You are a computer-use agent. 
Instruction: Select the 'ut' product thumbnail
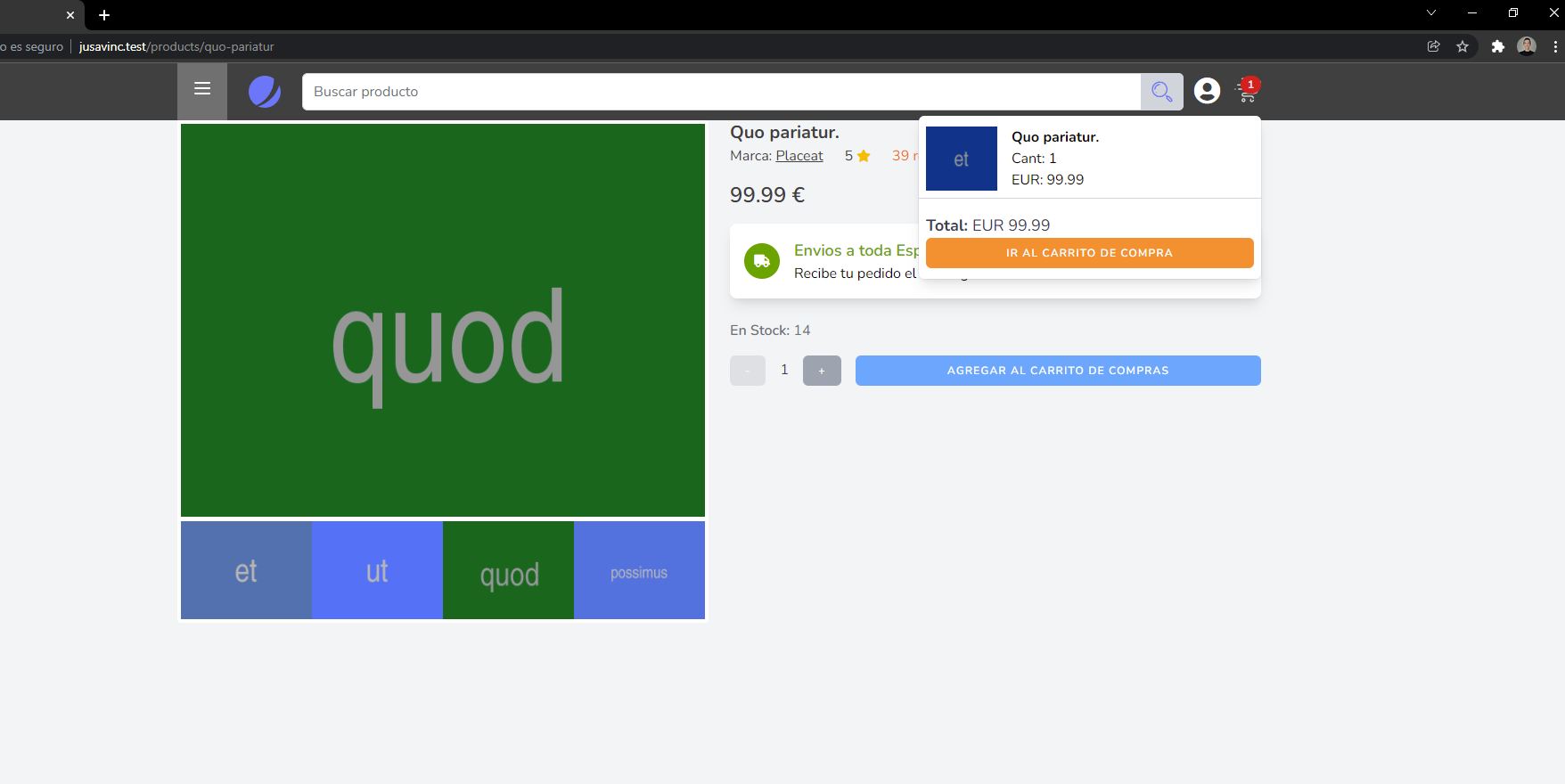[377, 570]
